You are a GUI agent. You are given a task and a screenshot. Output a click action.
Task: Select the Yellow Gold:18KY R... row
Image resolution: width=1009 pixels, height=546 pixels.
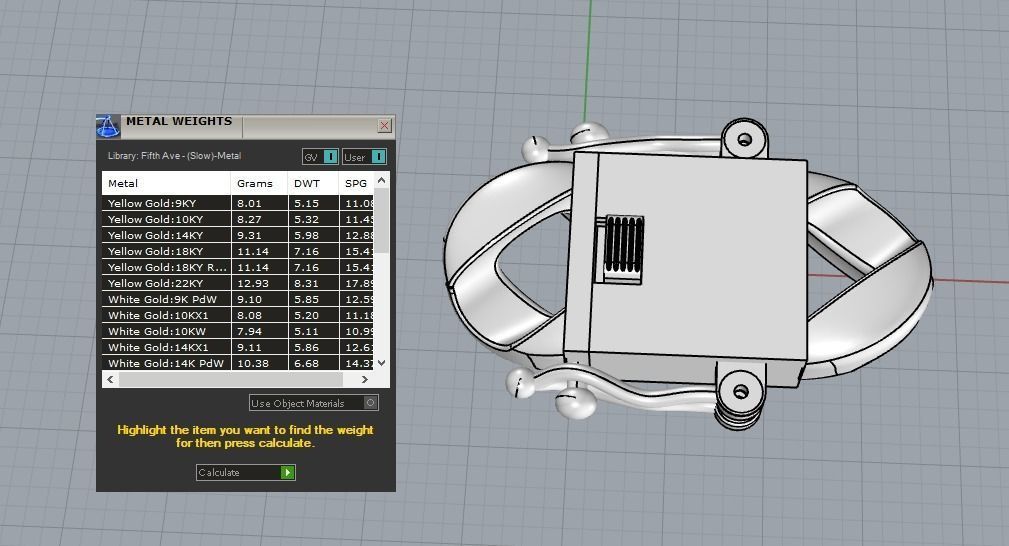tap(237, 267)
